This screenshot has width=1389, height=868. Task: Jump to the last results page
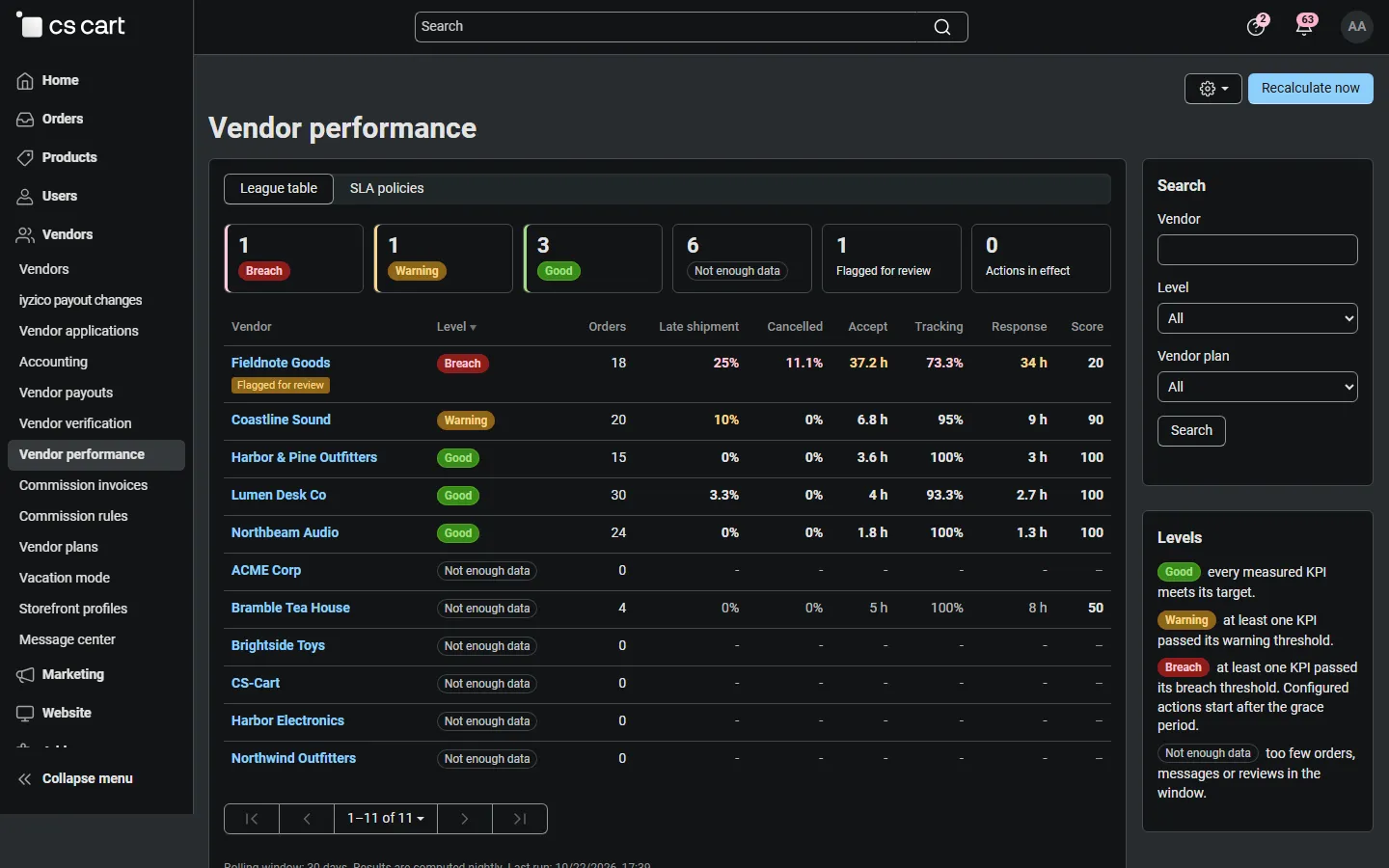[x=520, y=819]
